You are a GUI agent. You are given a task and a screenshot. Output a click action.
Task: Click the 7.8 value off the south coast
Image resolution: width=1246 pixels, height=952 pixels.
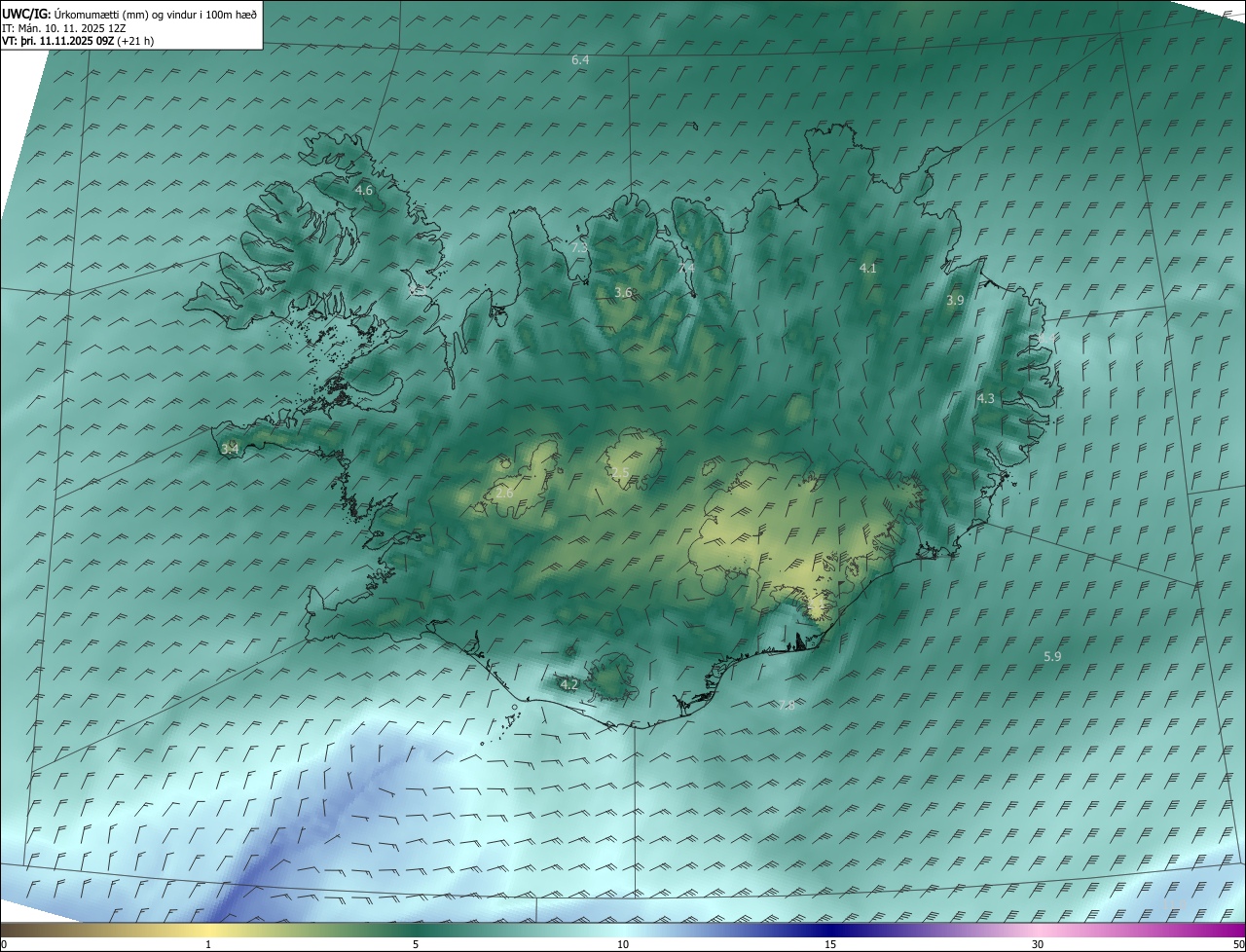pos(787,706)
